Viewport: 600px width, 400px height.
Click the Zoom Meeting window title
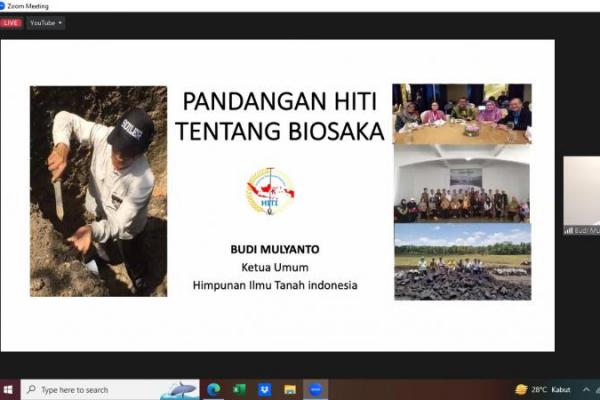28,6
